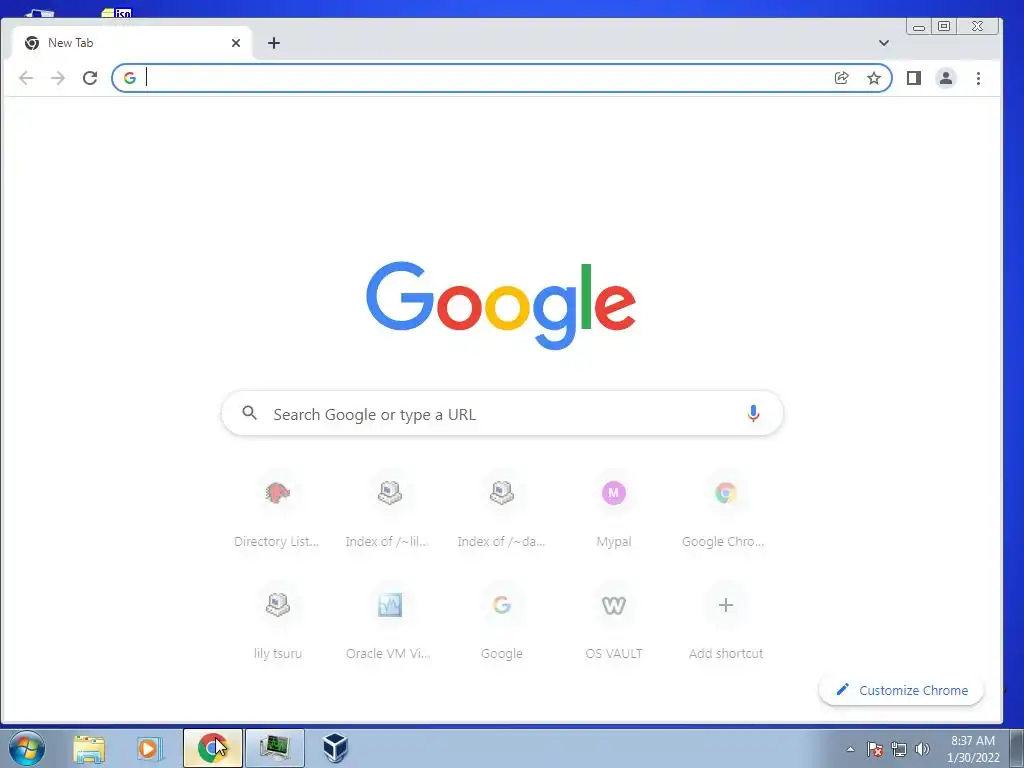Open the Directory List shortcut
The image size is (1024, 768).
point(278,511)
